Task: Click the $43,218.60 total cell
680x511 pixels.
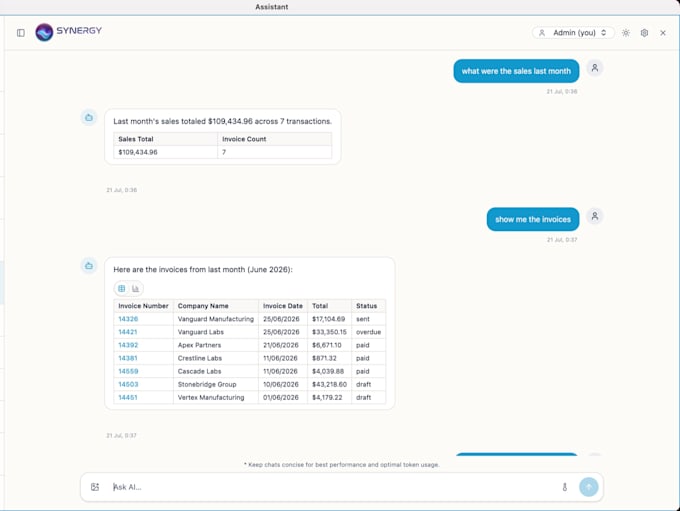Action: [x=329, y=384]
